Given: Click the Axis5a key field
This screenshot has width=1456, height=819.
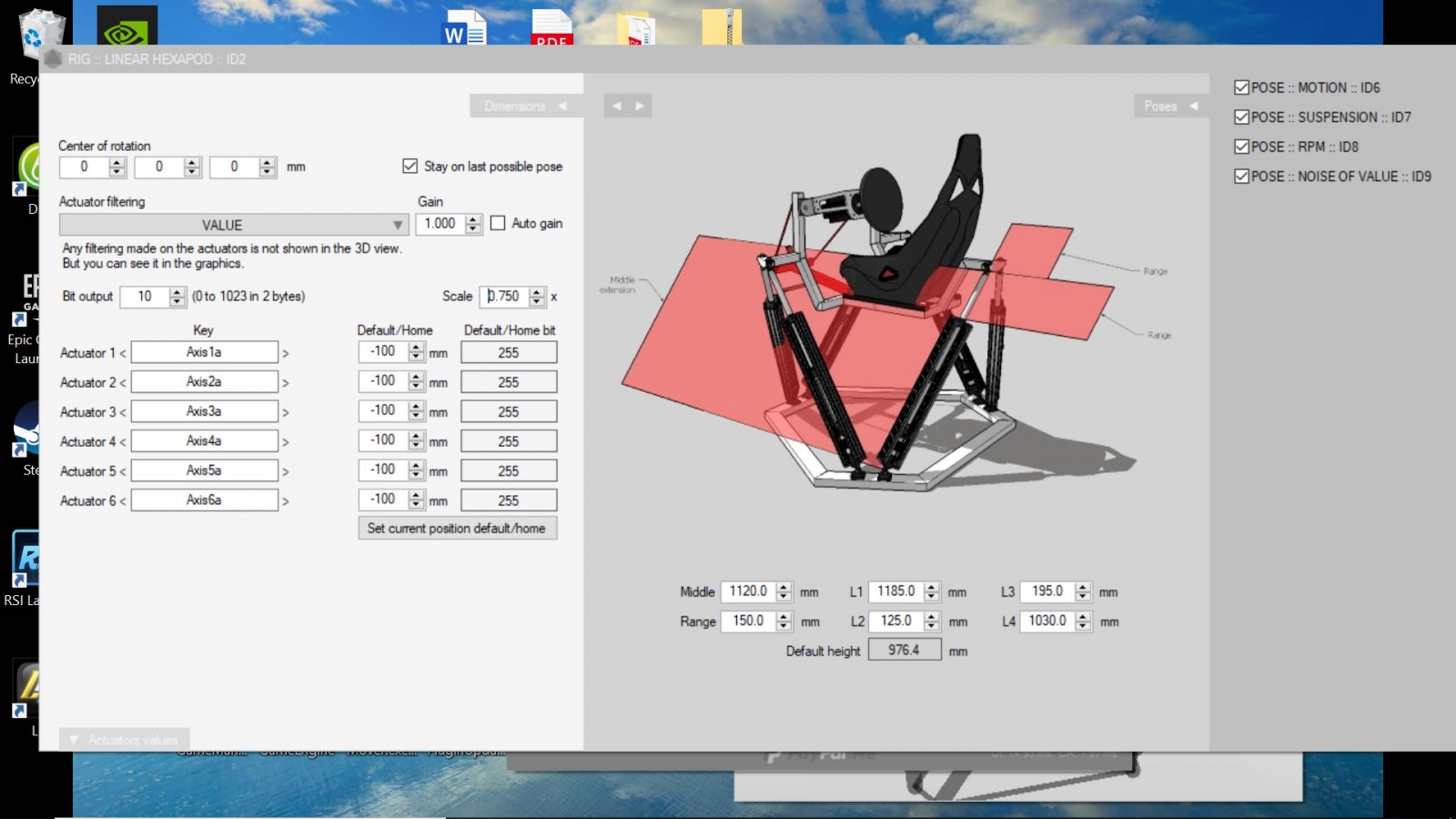Looking at the screenshot, I should 204,470.
